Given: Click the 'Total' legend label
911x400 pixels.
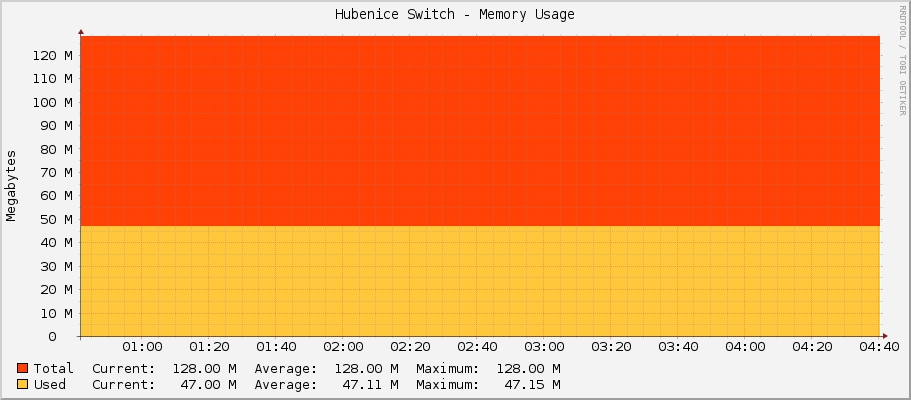Looking at the screenshot, I should 53,368.
